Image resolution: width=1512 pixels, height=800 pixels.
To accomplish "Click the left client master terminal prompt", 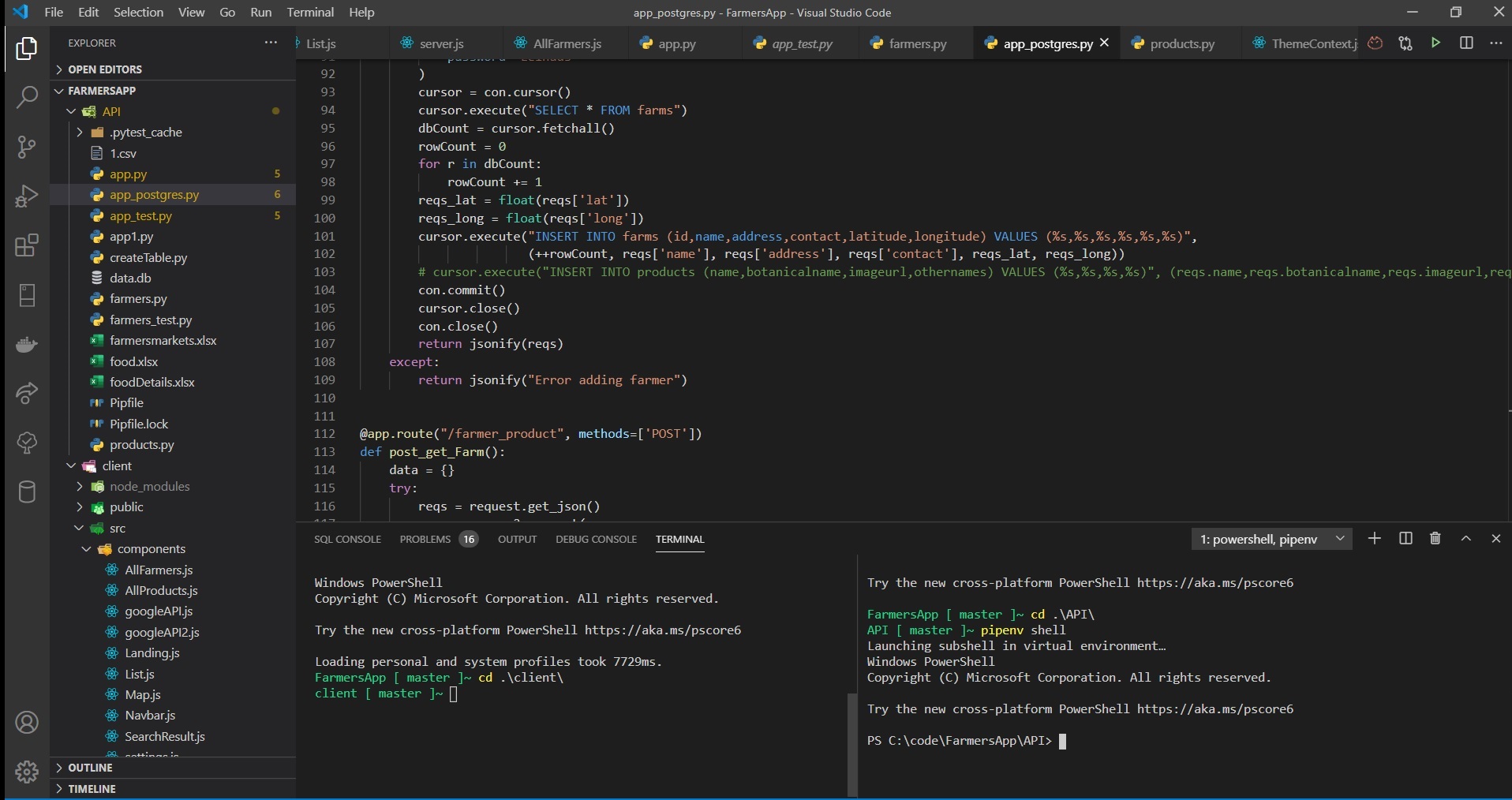I will point(379,693).
